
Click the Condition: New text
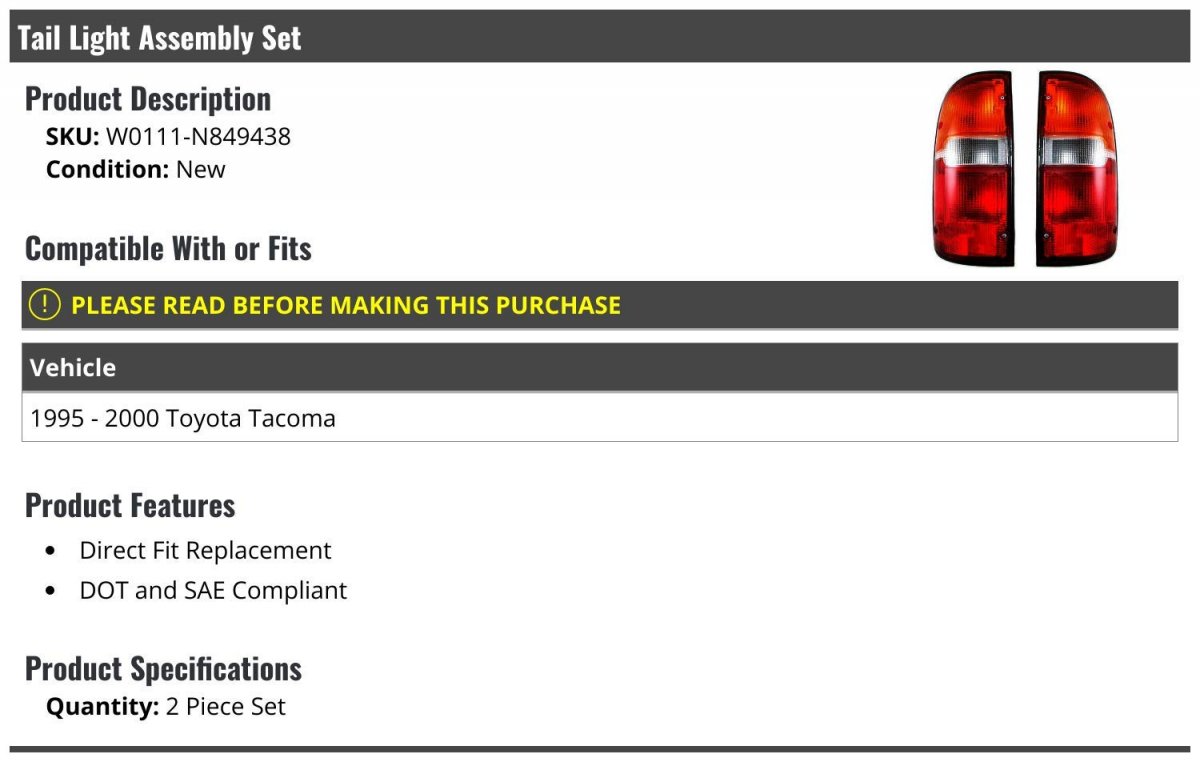pos(136,169)
